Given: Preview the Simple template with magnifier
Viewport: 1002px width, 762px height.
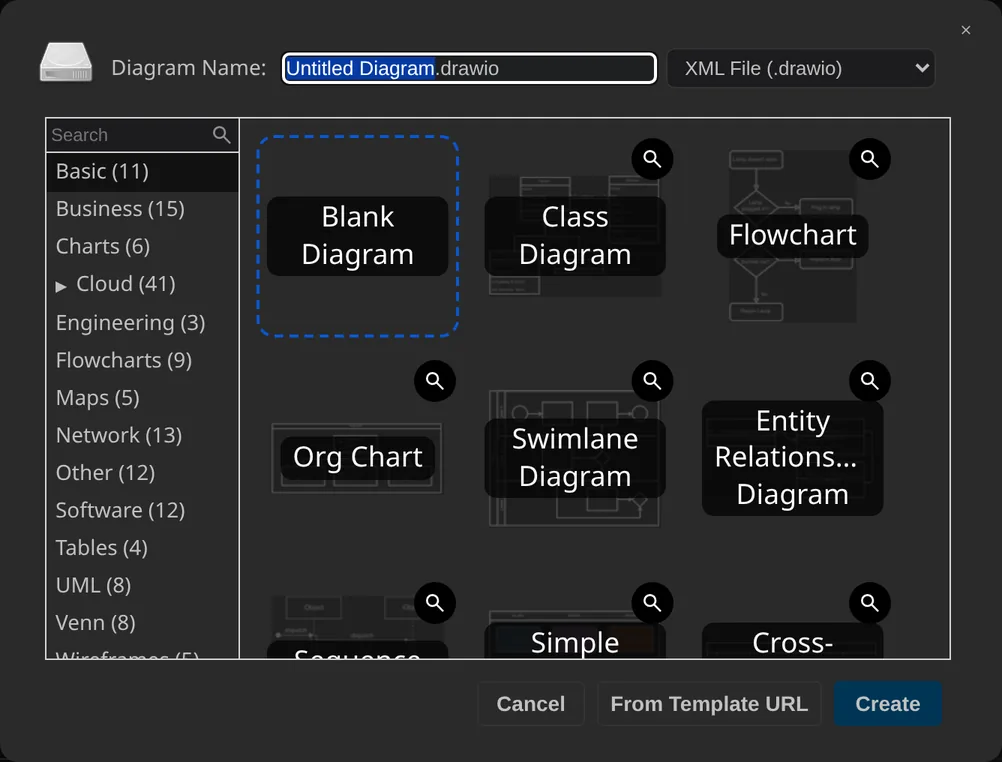Looking at the screenshot, I should pyautogui.click(x=652, y=603).
